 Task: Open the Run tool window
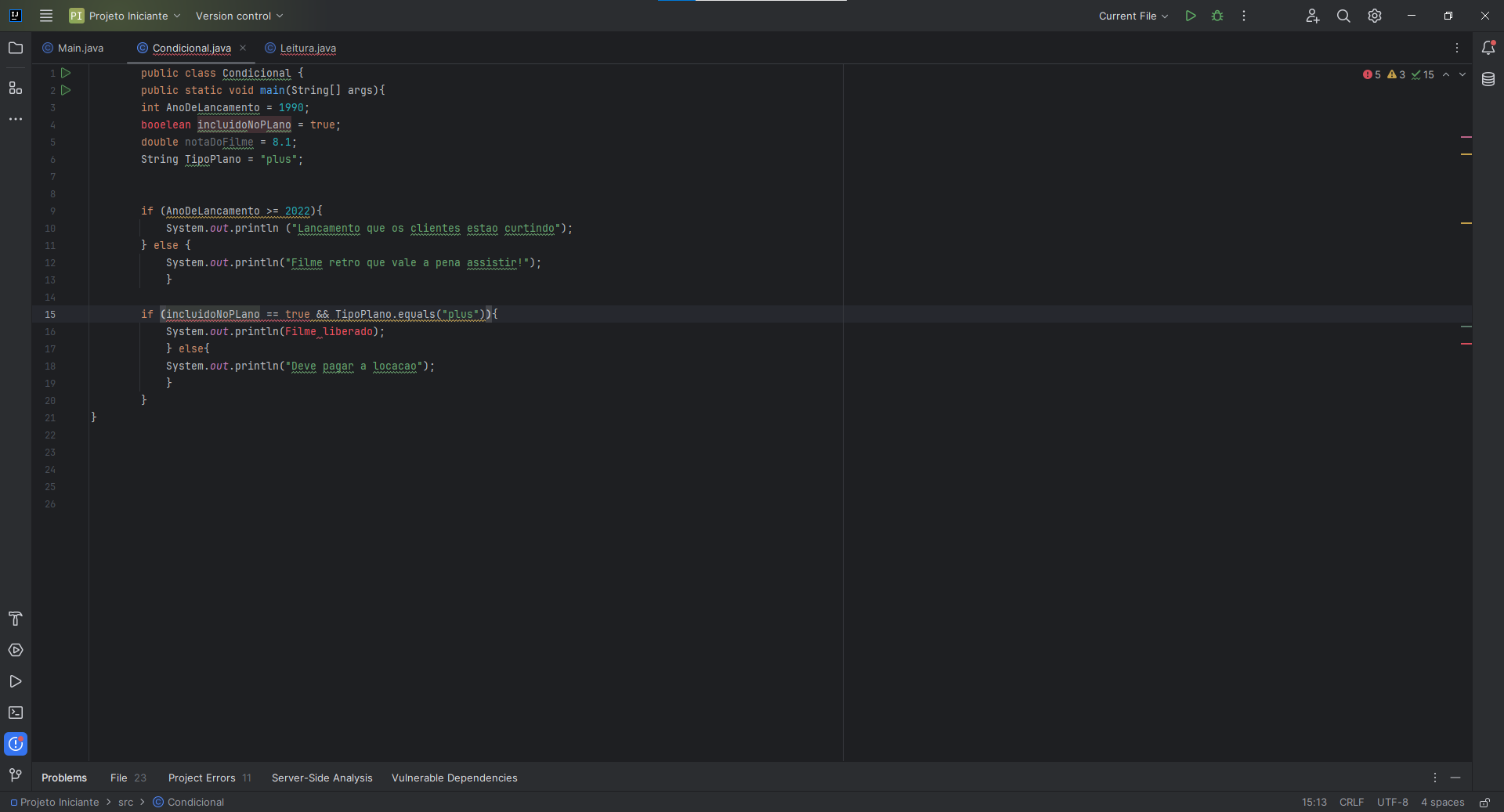[x=16, y=681]
